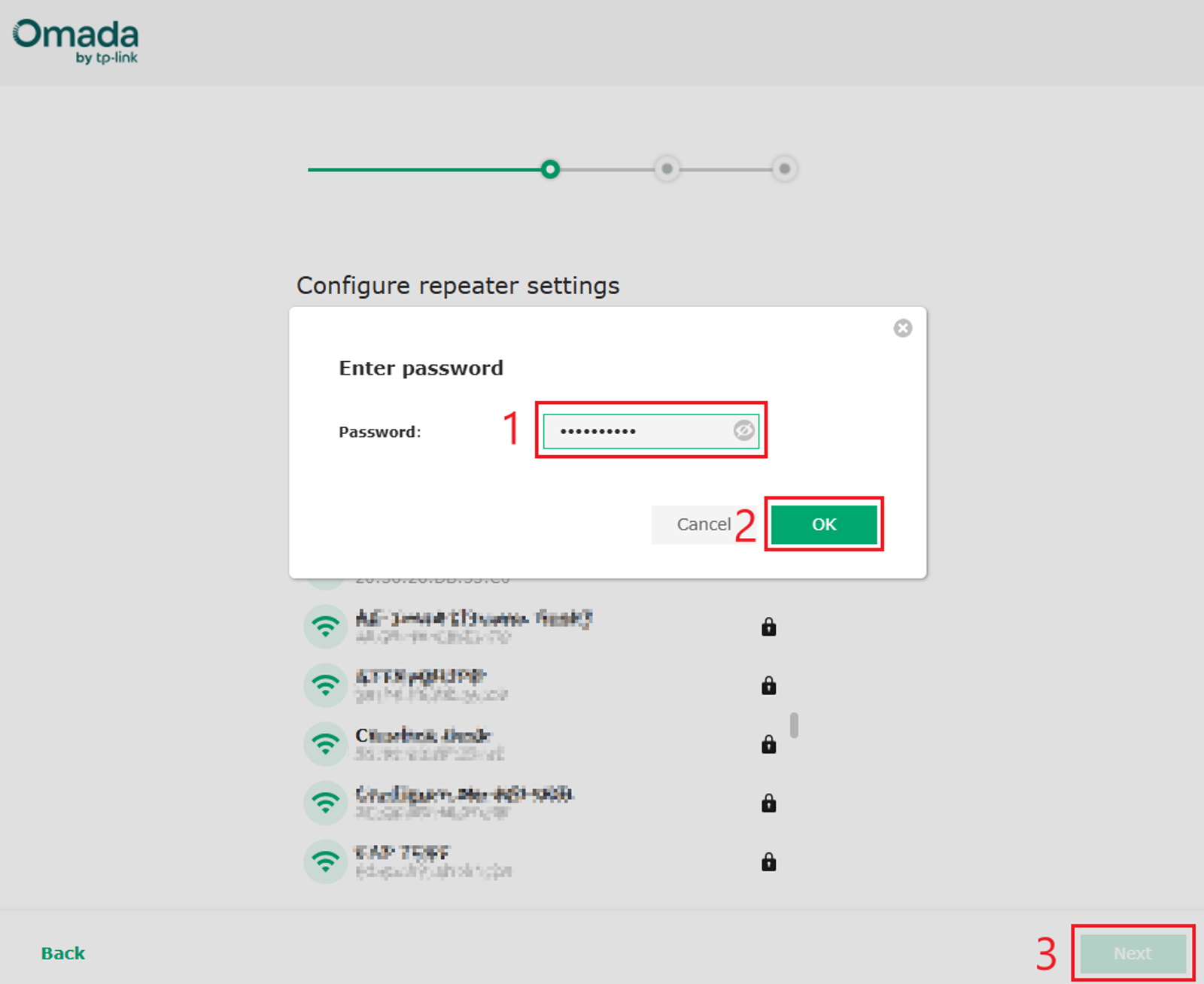Toggle password visibility with the eye icon
Screen dimensions: 1204x984
point(743,430)
